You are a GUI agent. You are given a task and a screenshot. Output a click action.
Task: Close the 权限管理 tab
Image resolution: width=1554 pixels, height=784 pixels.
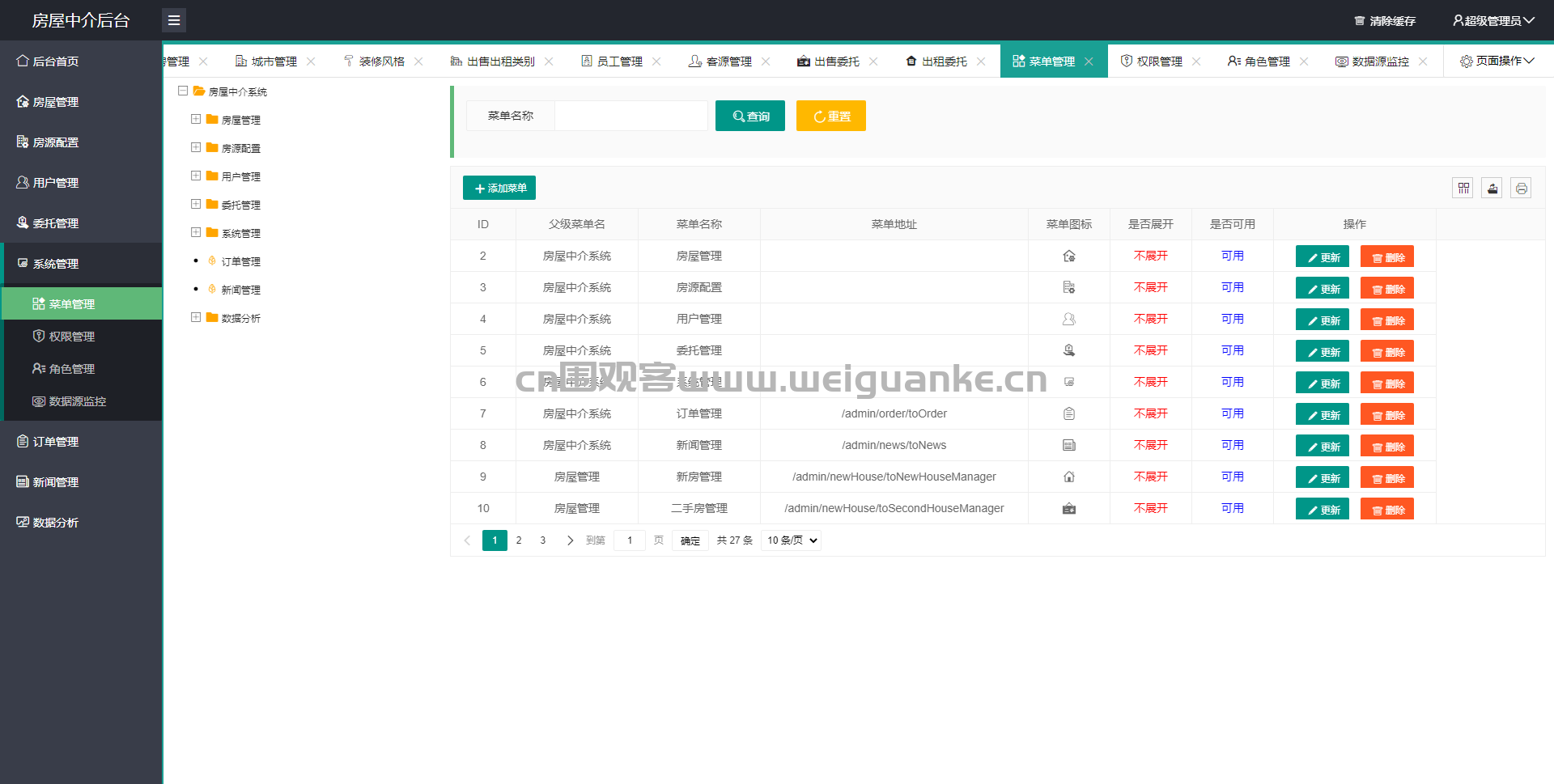[x=1196, y=61]
